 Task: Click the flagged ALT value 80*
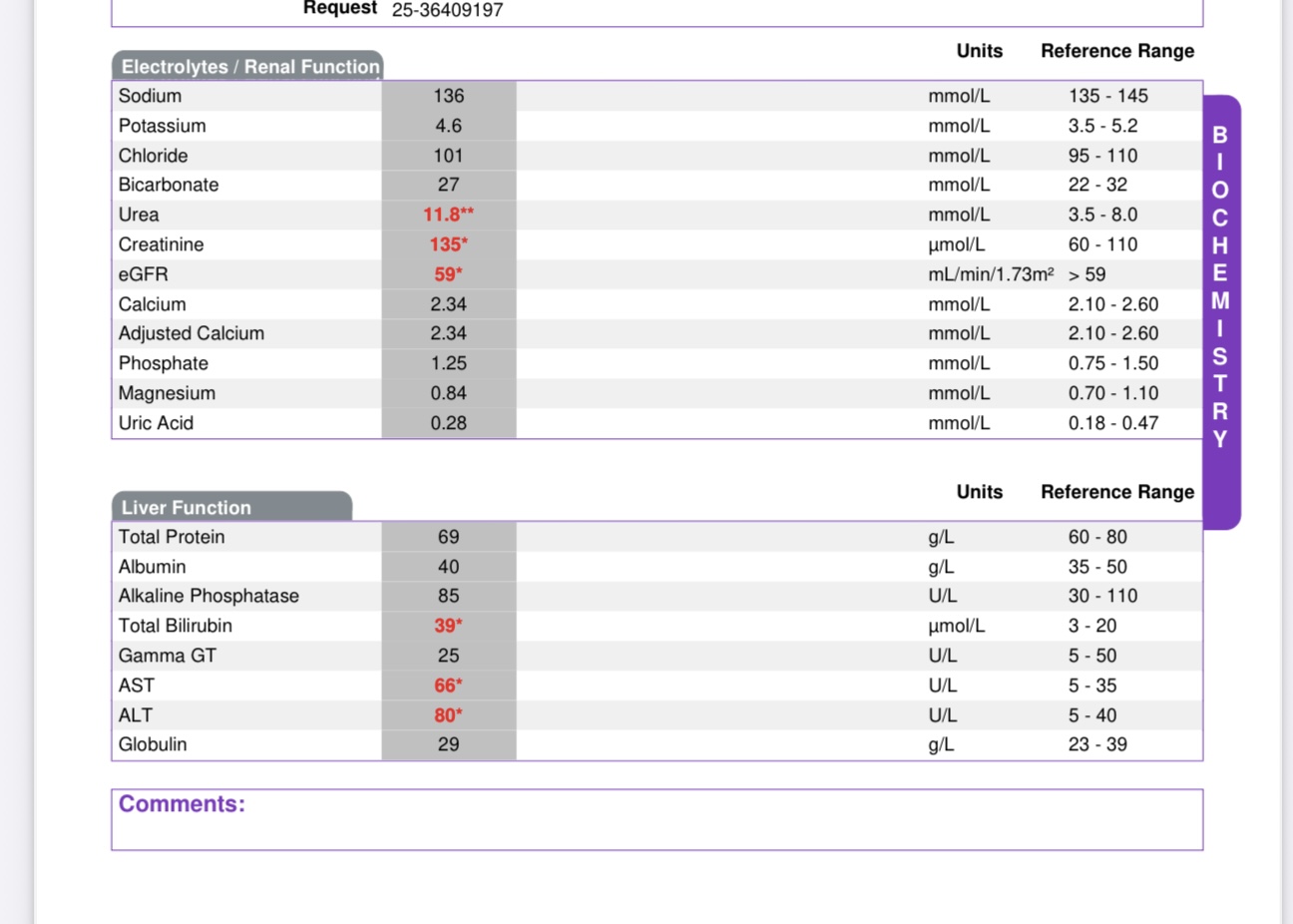point(448,715)
